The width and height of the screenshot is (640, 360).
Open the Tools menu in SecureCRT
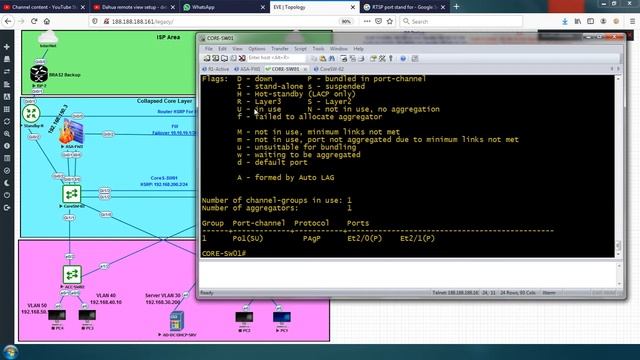pyautogui.click(x=318, y=49)
